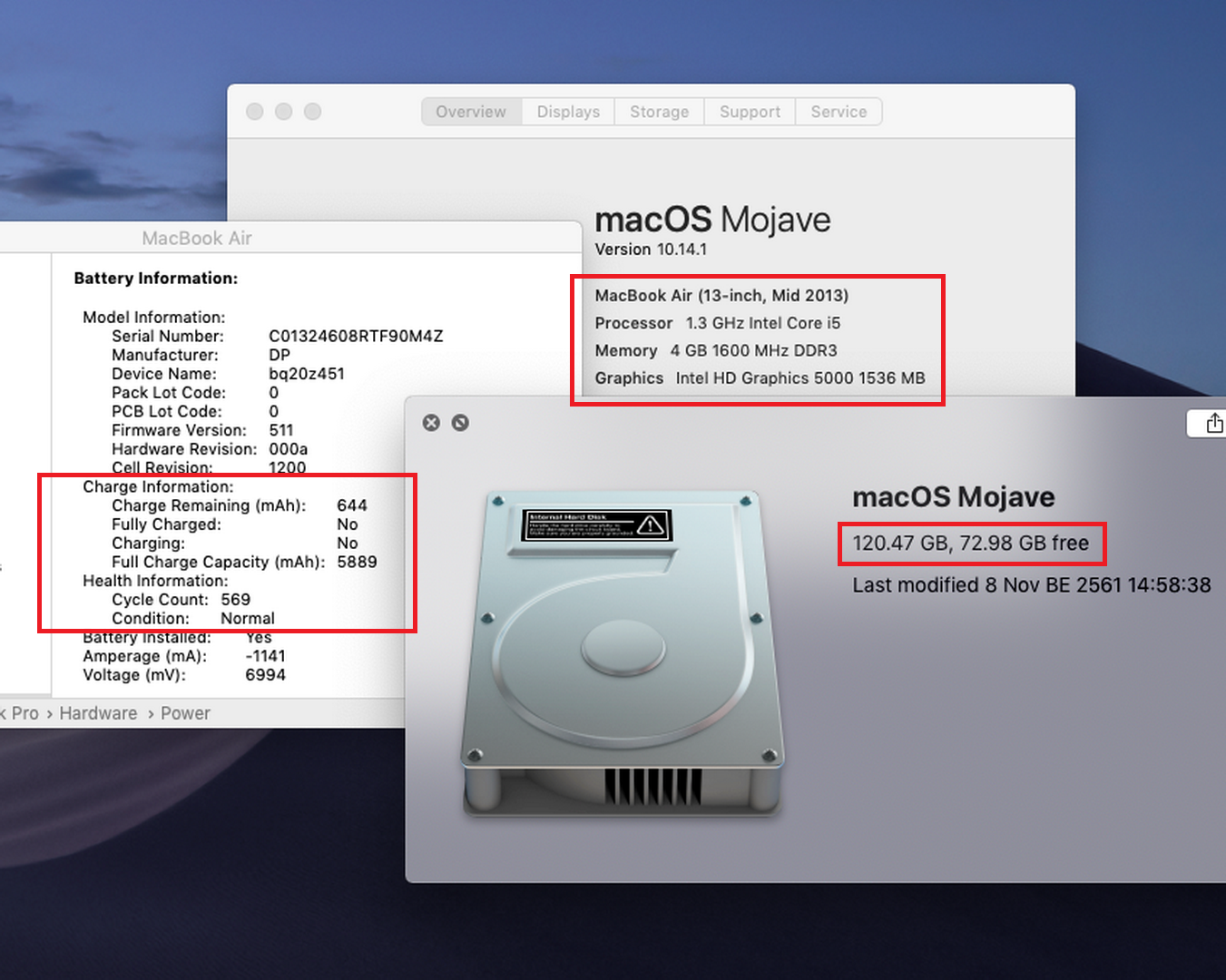The width and height of the screenshot is (1226, 980).
Task: Click Hardware Revision value 000a
Action: coord(289,449)
